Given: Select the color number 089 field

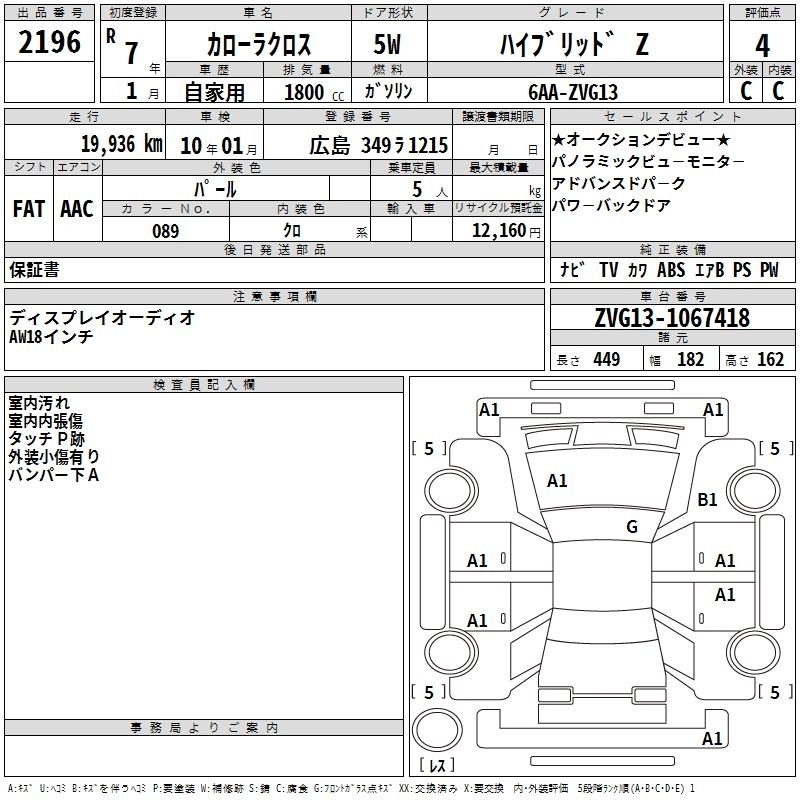Looking at the screenshot, I should click(166, 231).
